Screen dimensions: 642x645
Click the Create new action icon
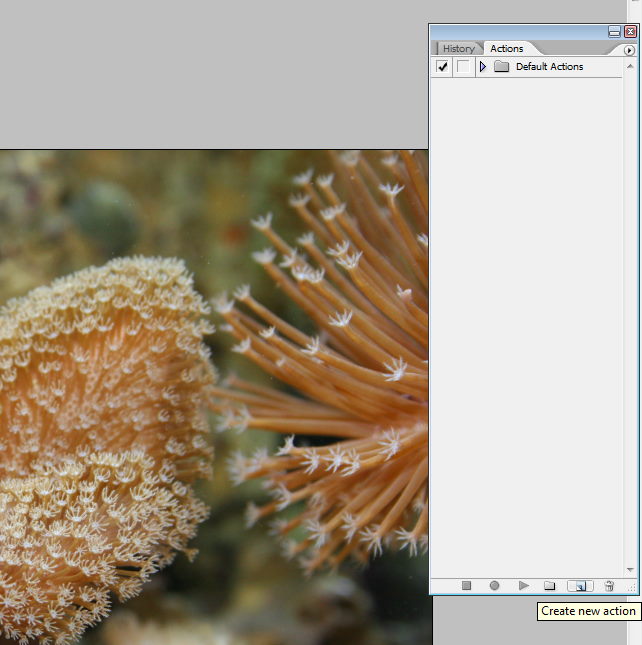579,586
